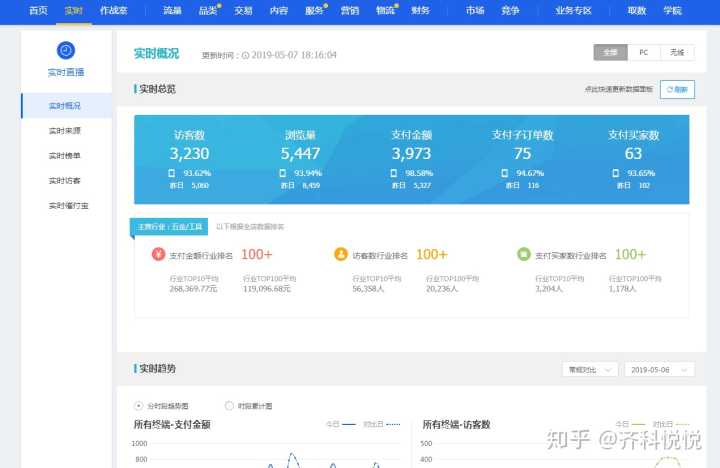Select 实时访客 in the left sidebar
Viewport: 720px width, 468px height.
coord(65,180)
